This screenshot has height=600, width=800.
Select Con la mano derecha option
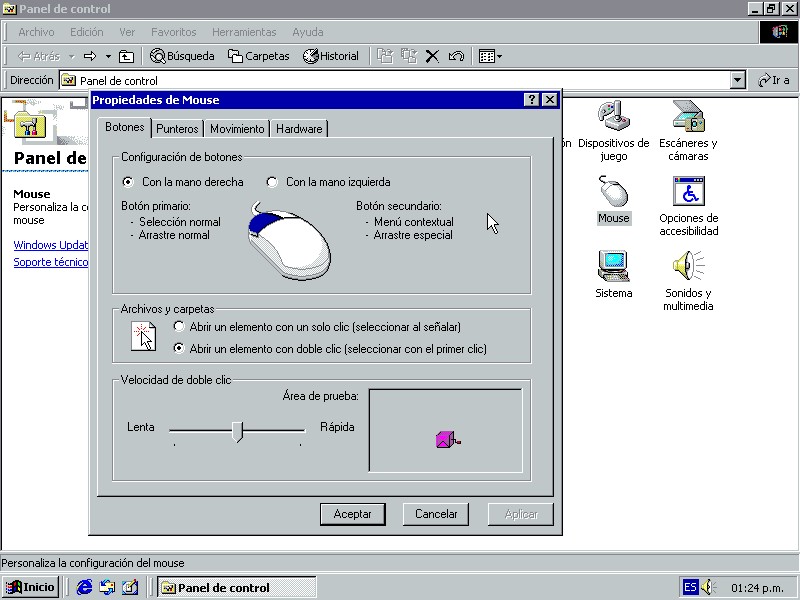(183, 182)
